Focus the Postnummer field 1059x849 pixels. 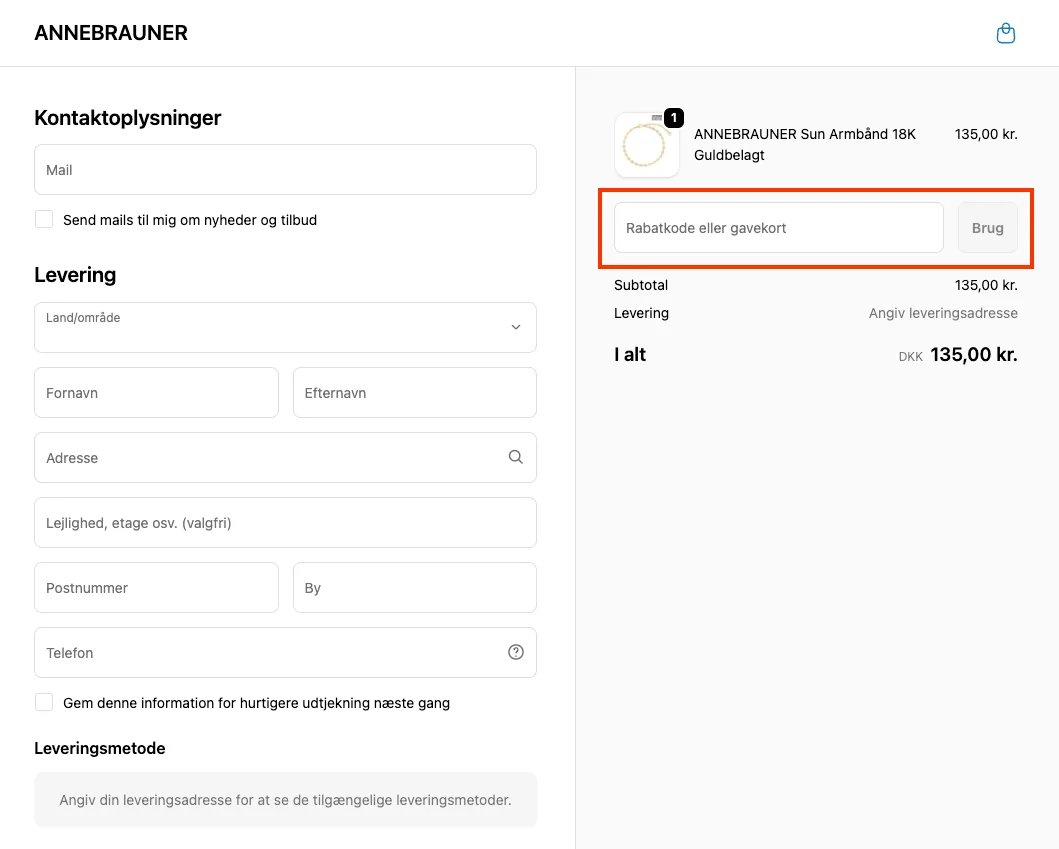pyautogui.click(x=156, y=588)
